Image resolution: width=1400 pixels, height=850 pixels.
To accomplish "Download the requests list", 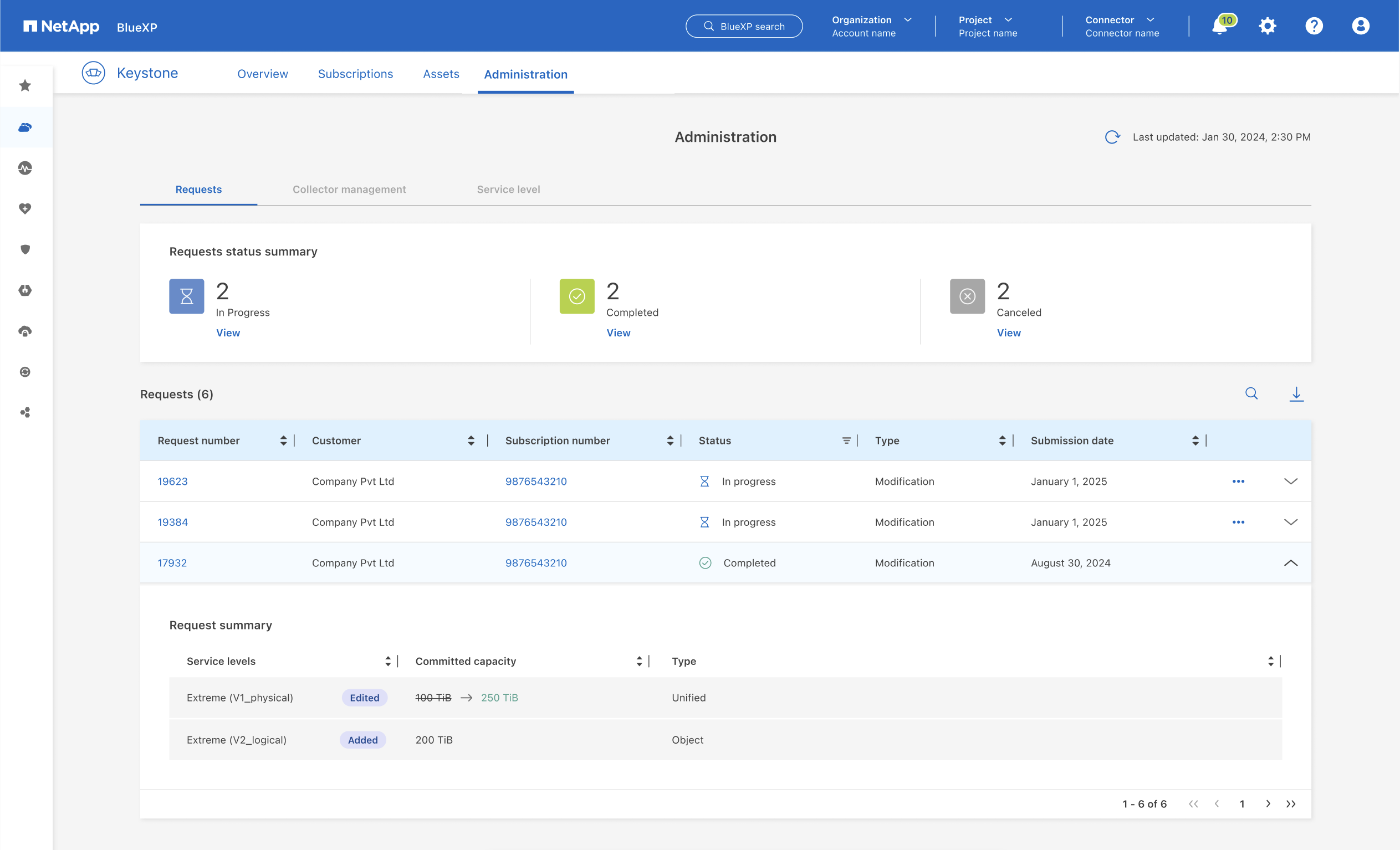I will point(1296,393).
